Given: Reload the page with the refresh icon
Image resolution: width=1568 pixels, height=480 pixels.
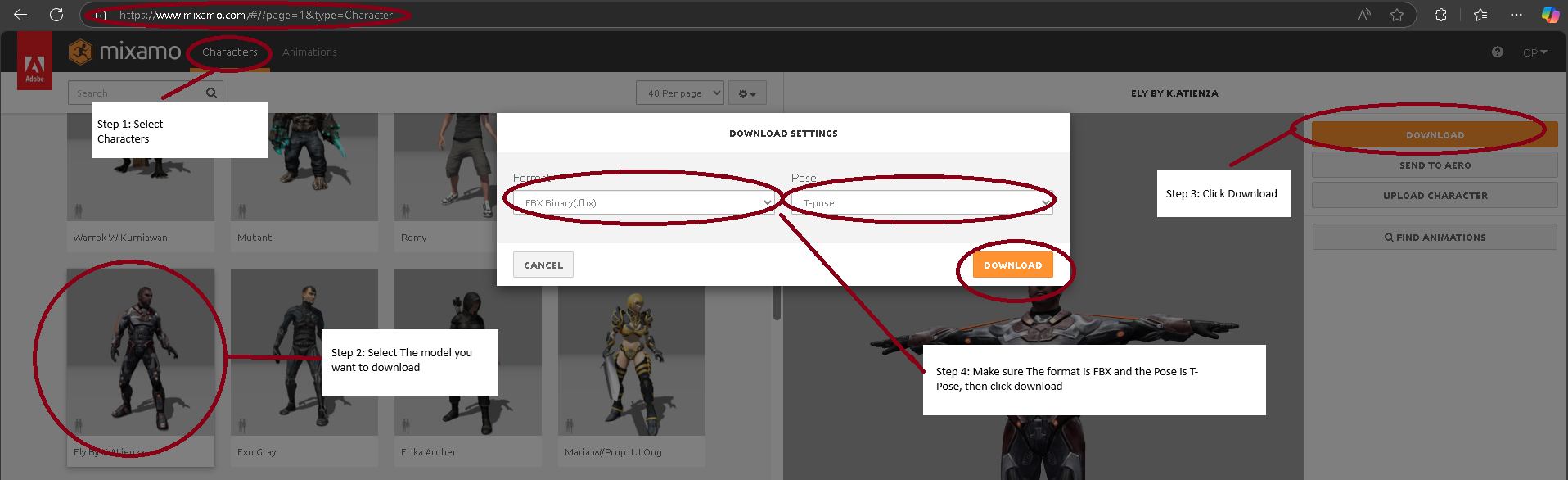Looking at the screenshot, I should click(56, 15).
